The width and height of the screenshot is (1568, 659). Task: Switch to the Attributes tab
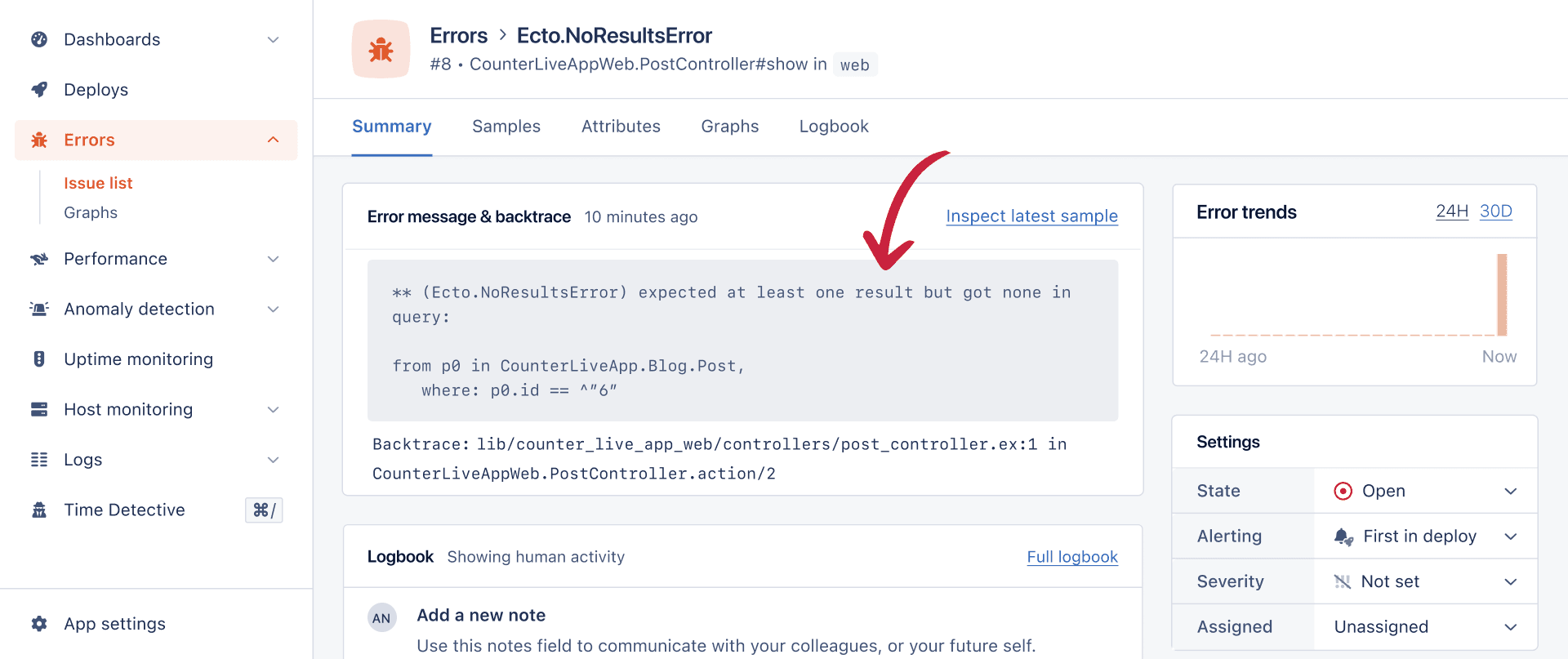click(621, 127)
